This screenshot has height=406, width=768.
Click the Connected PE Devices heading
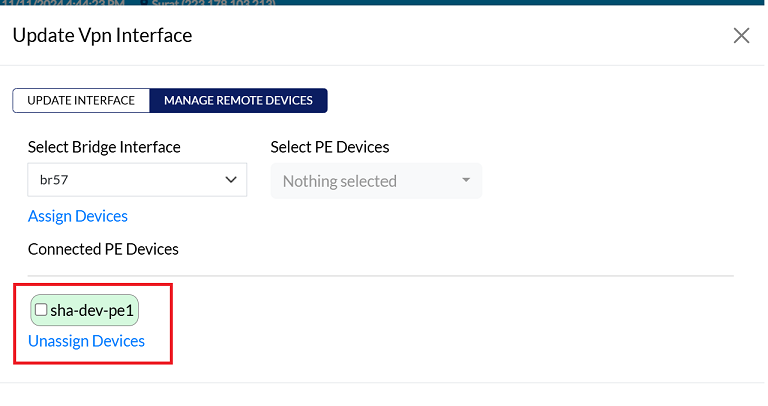pyautogui.click(x=103, y=249)
